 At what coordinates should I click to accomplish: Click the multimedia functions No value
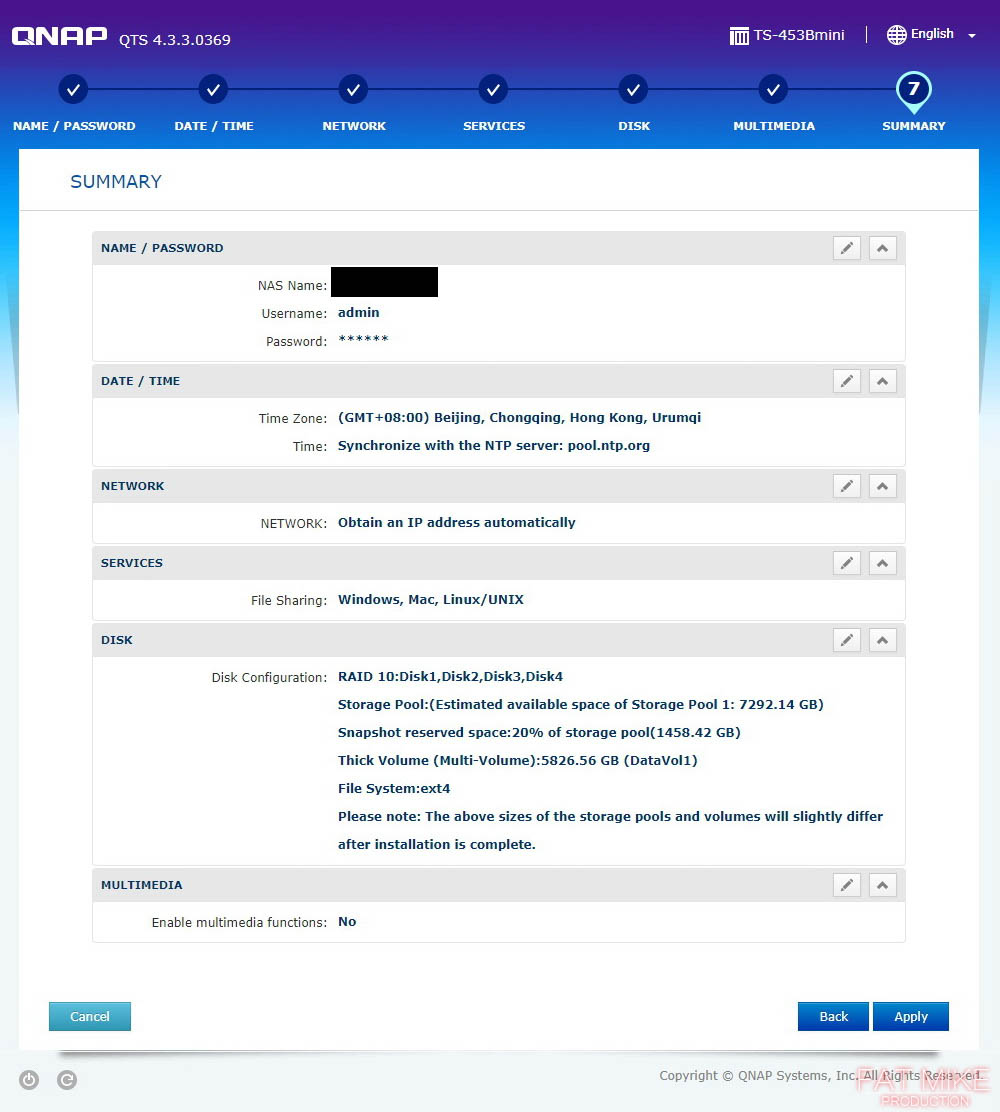pos(347,922)
